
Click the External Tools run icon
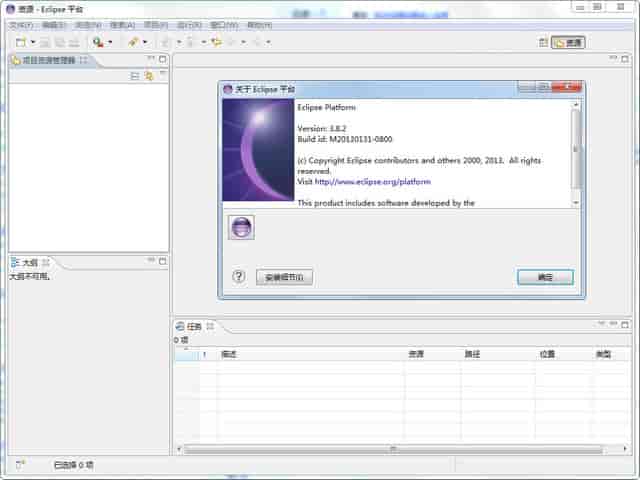coord(98,42)
